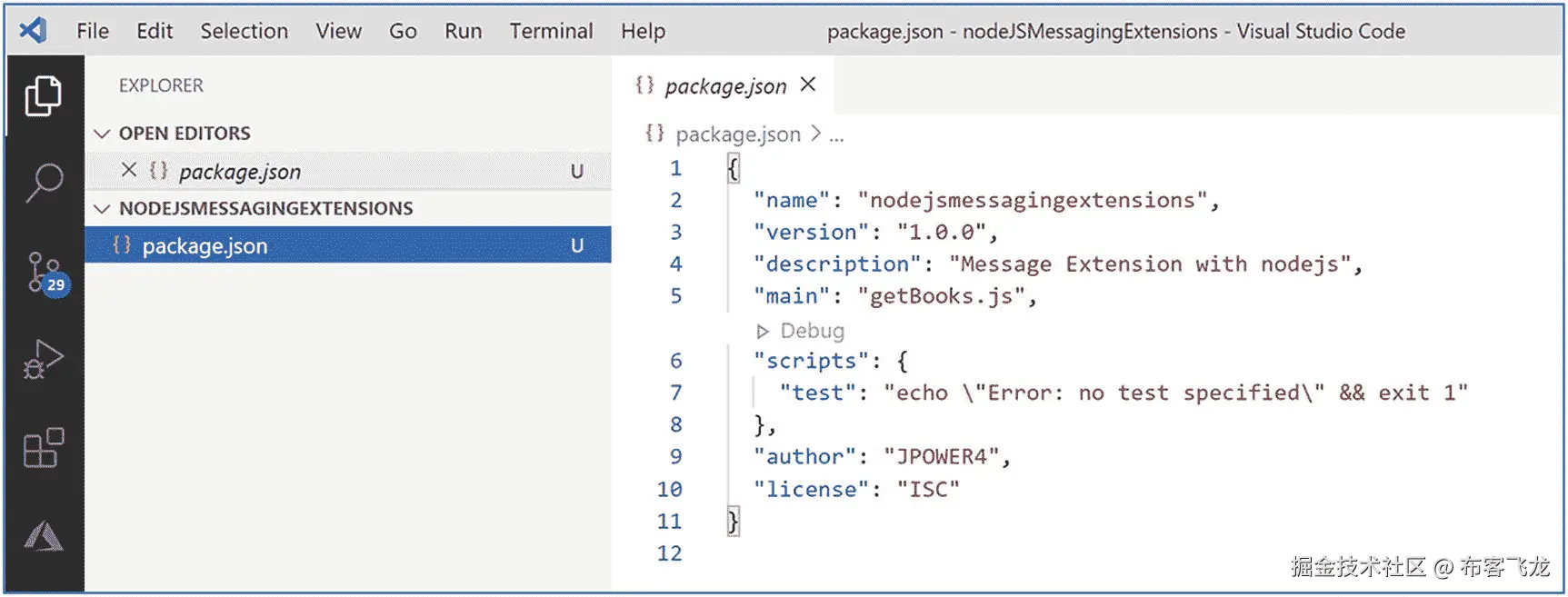Image resolution: width=1568 pixels, height=597 pixels.
Task: Open Source Control view with 29 badge
Action: click(x=44, y=273)
